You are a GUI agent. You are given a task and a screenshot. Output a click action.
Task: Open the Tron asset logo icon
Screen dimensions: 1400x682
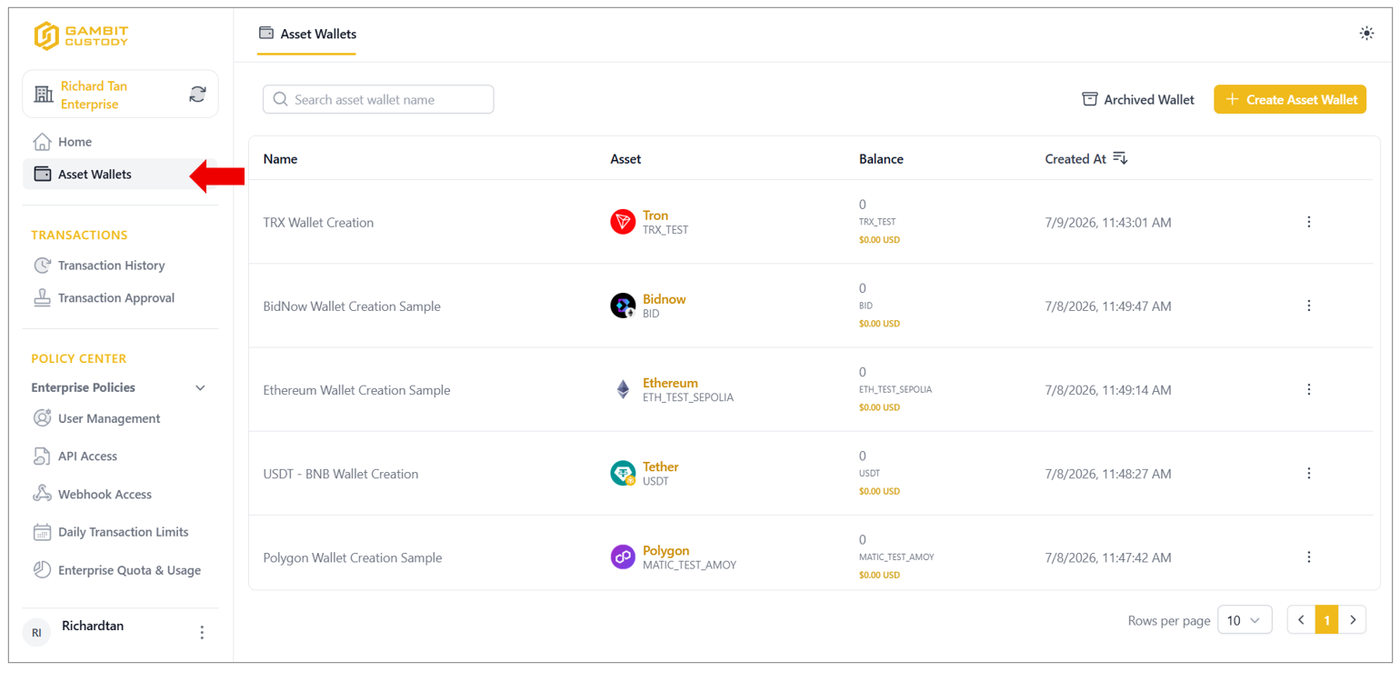[x=623, y=222]
